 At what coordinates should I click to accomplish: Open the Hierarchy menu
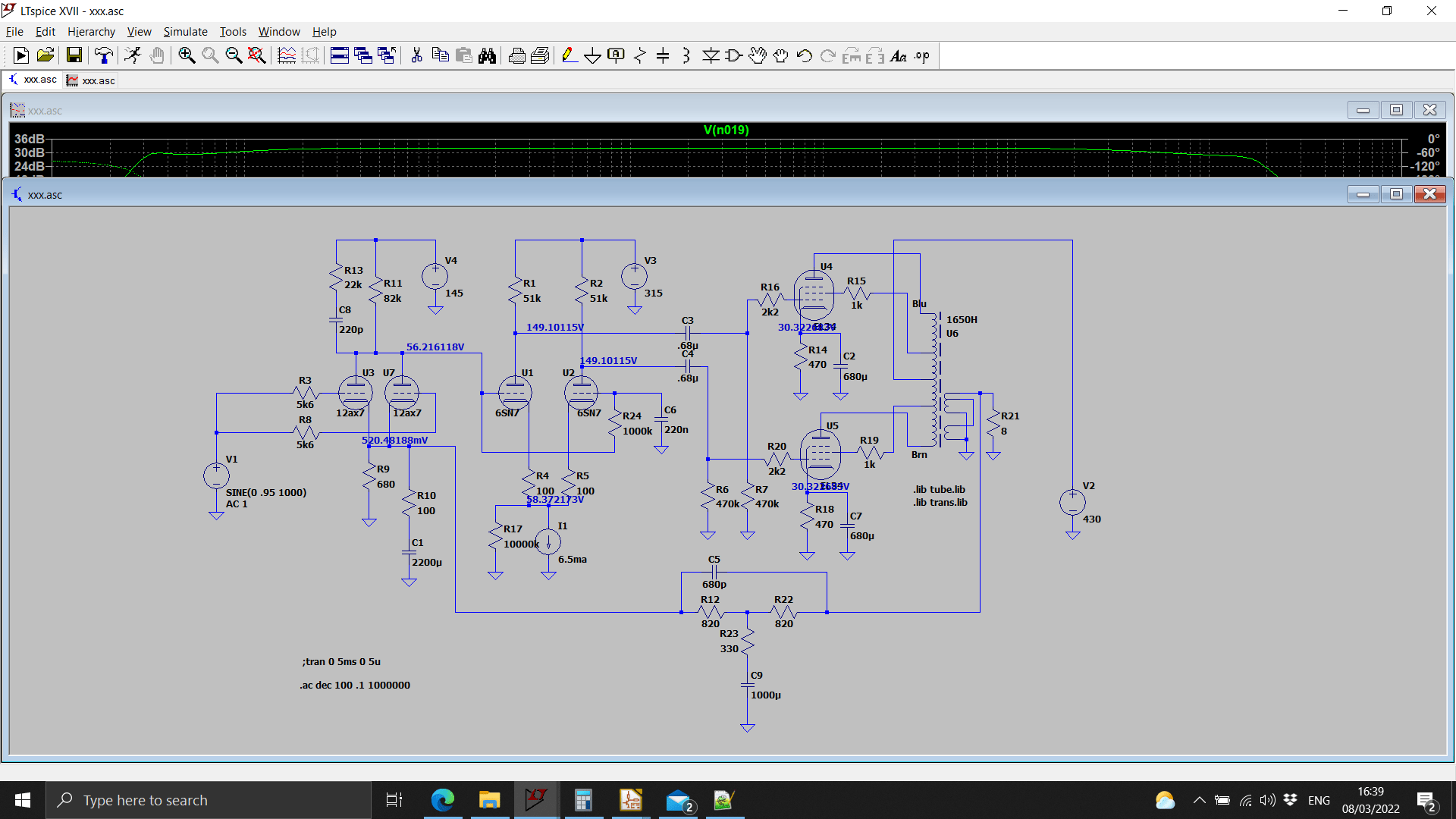click(x=91, y=31)
